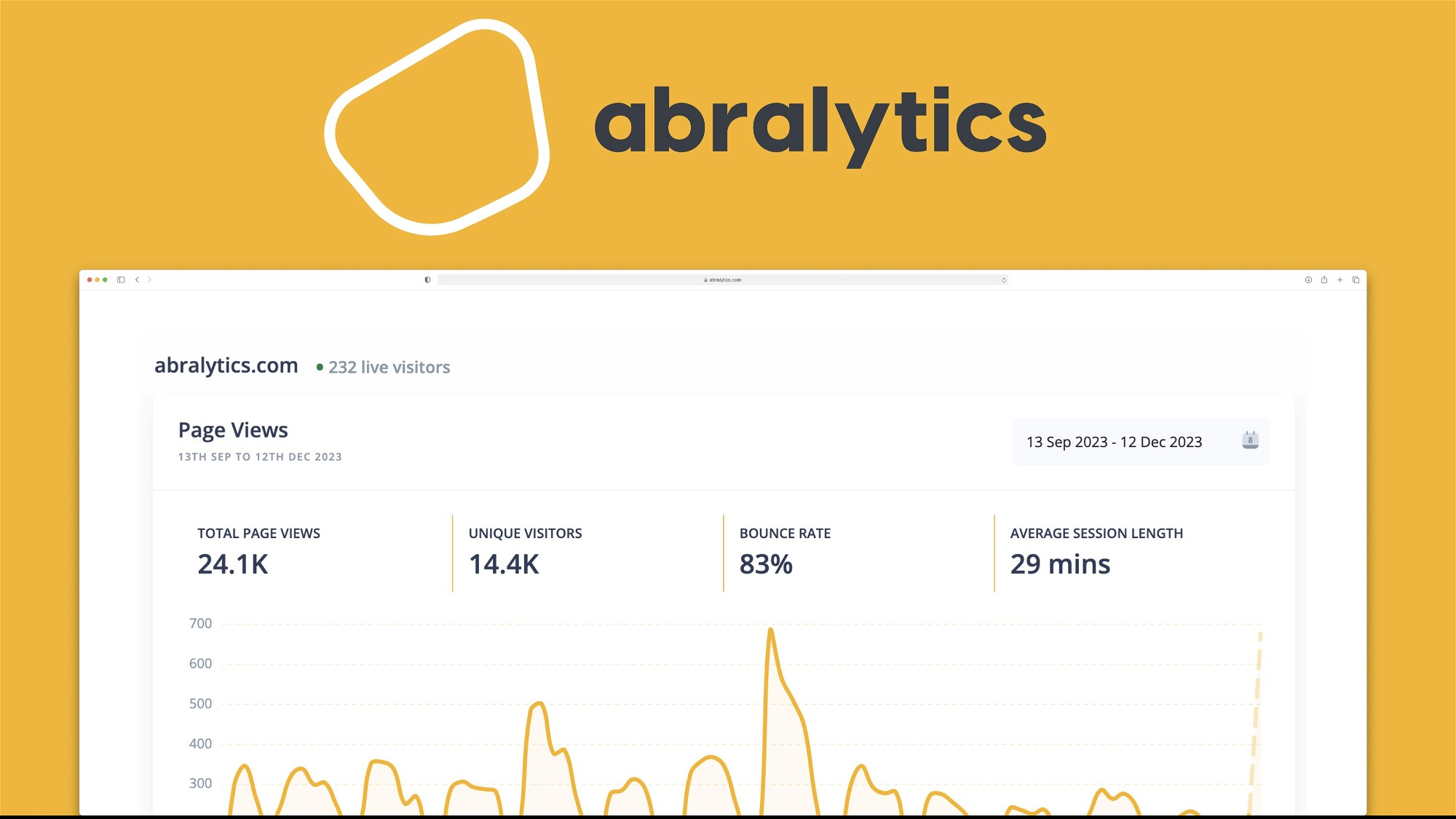Image resolution: width=1456 pixels, height=819 pixels.
Task: Click the highest peak on the chart
Action: click(770, 630)
